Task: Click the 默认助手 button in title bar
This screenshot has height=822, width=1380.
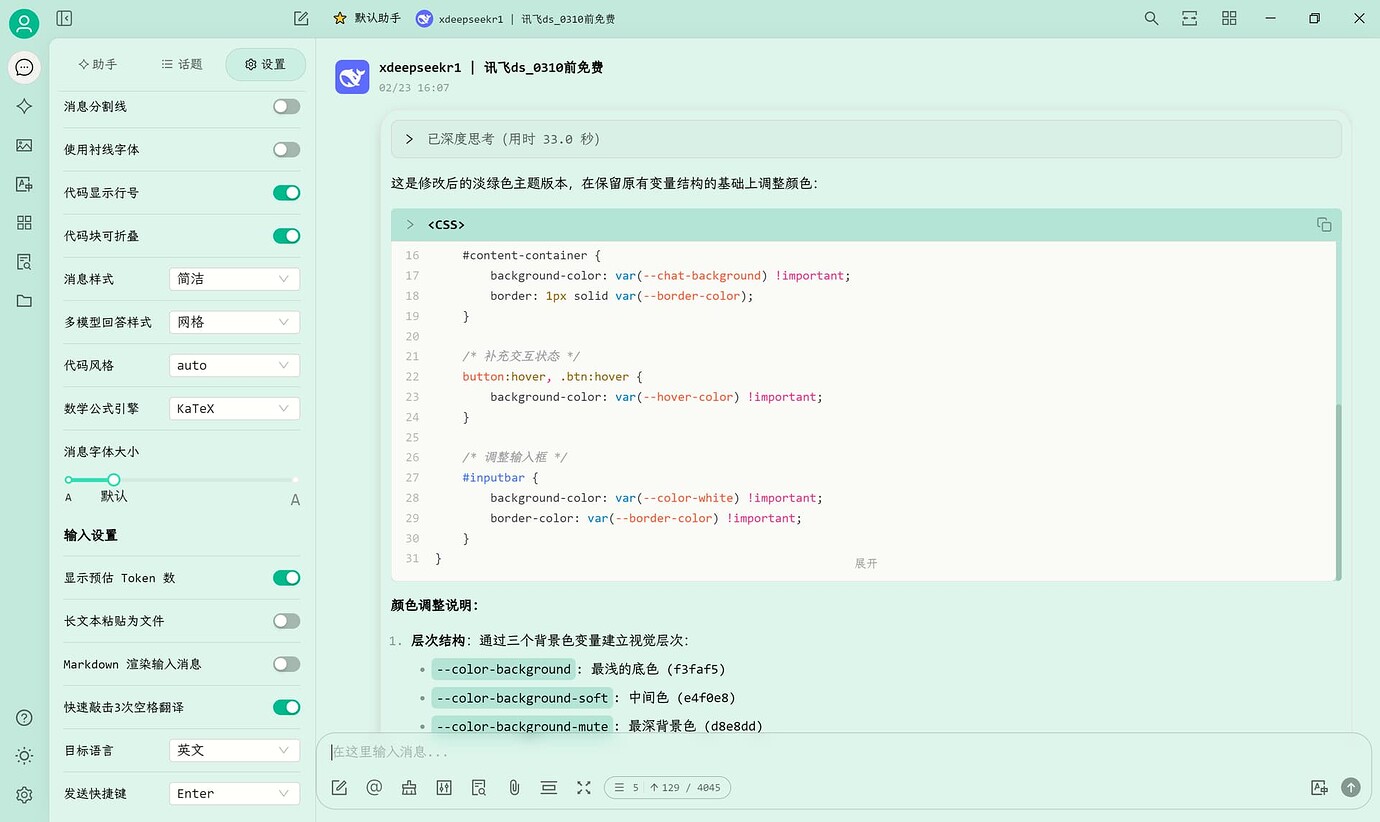Action: (367, 18)
